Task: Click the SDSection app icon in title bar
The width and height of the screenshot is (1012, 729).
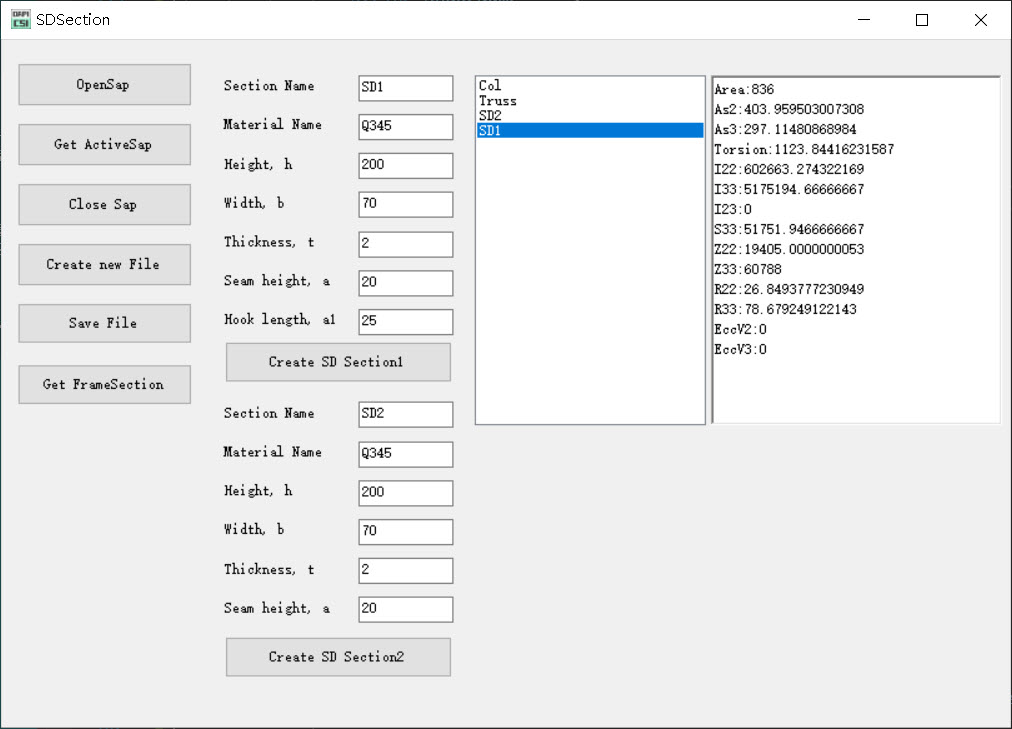Action: 21,19
